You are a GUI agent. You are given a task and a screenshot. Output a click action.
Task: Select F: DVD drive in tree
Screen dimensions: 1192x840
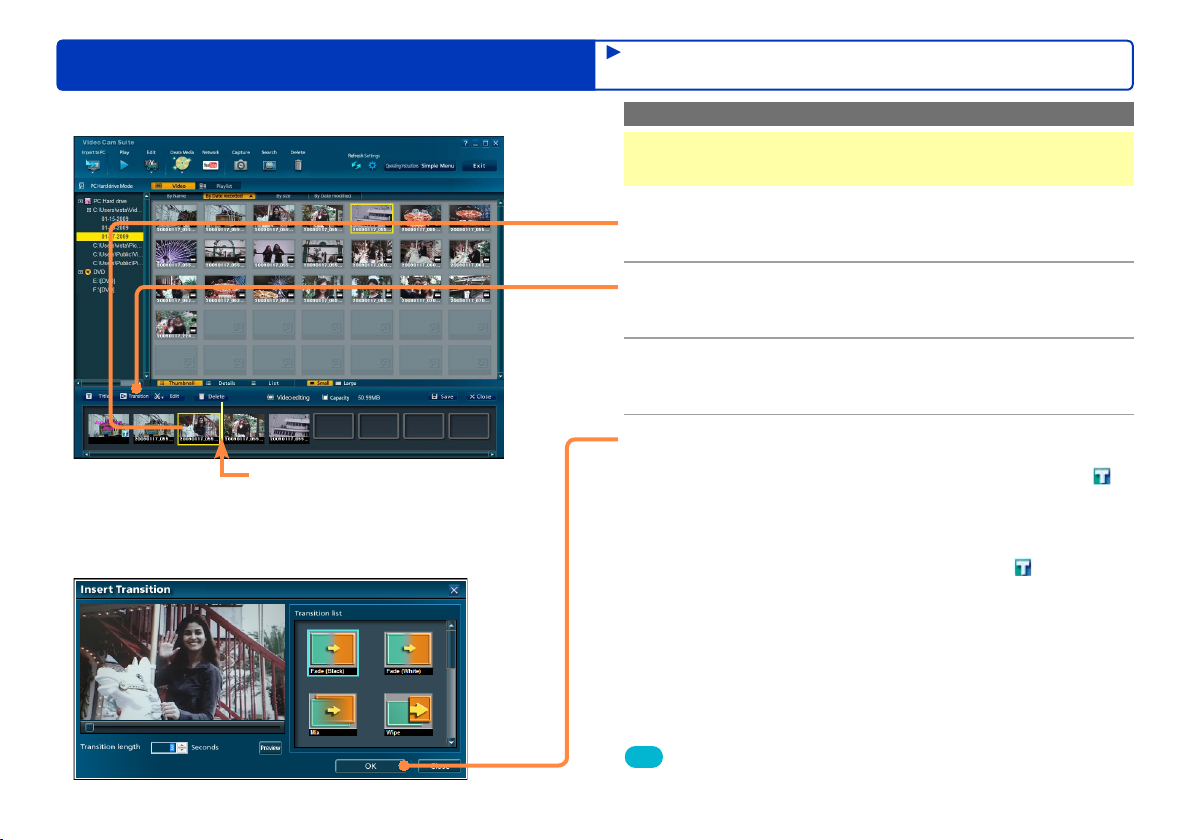point(103,290)
